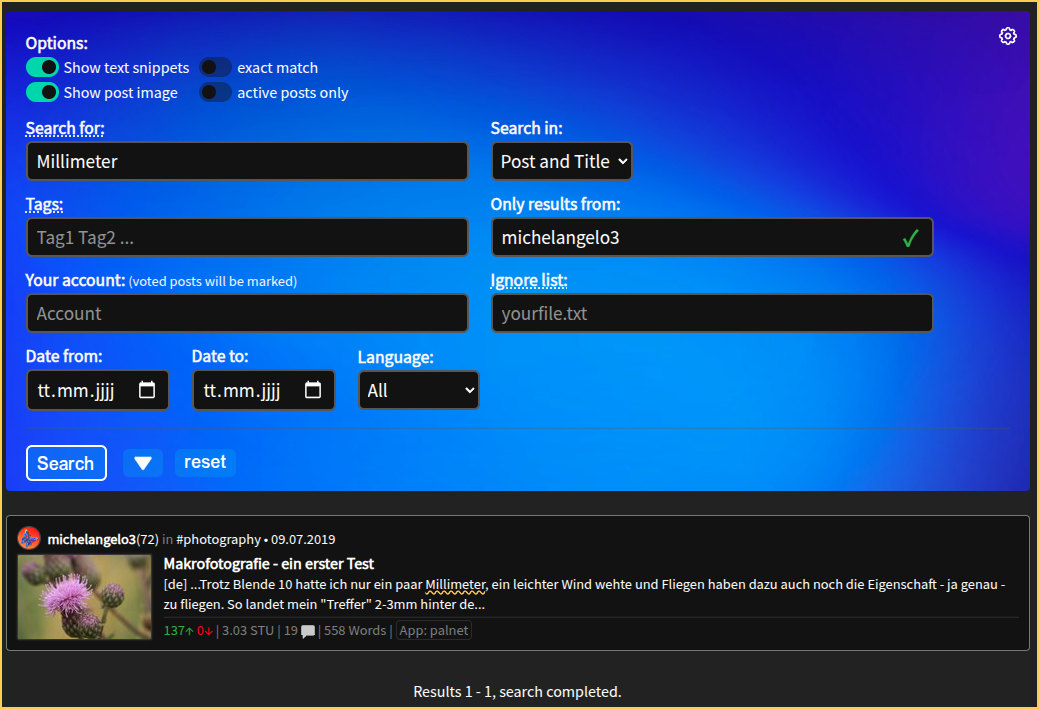The width and height of the screenshot is (1039, 709).
Task: Open the #photography tag link
Action: pos(219,539)
